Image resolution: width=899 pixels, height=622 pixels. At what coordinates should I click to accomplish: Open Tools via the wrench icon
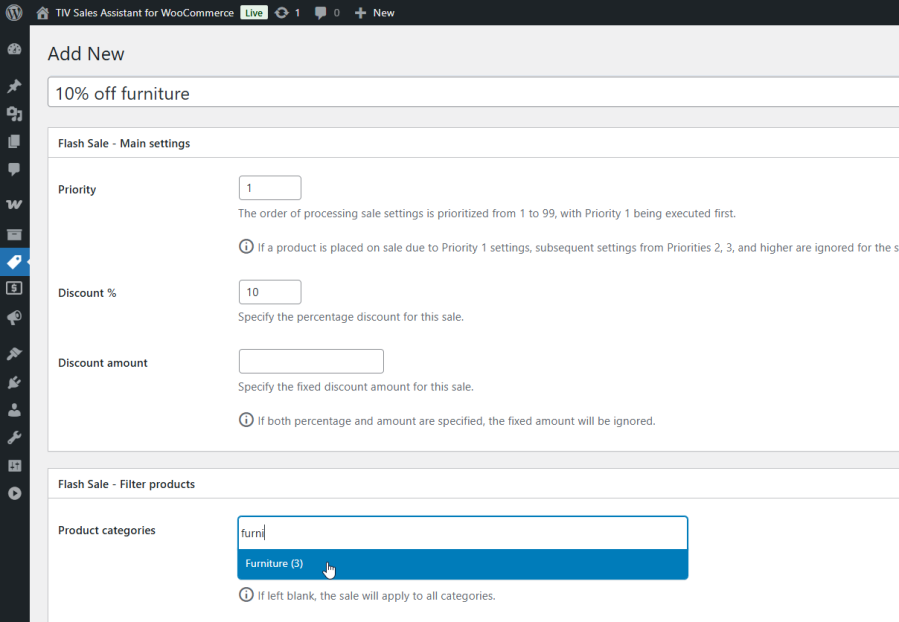pos(14,437)
